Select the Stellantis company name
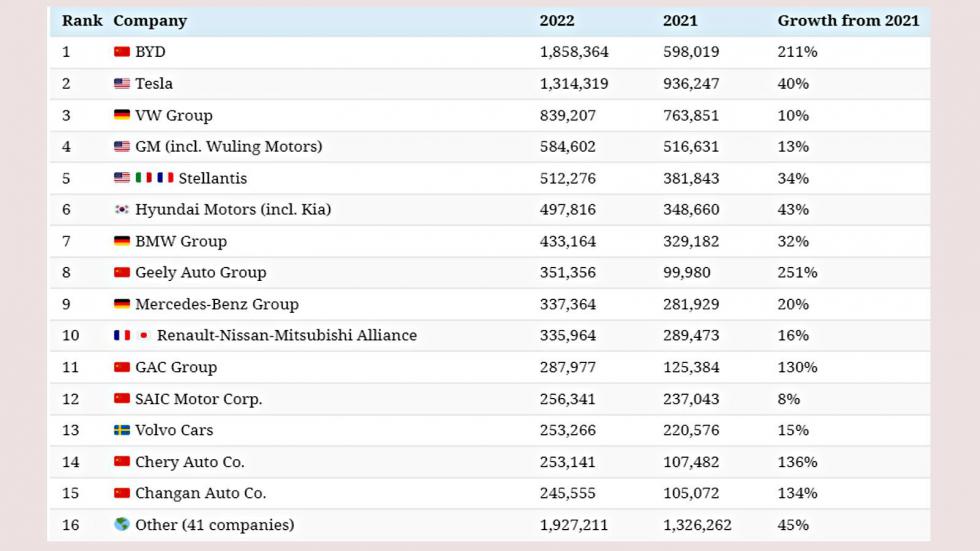Screen dimensions: 980x551 pos(212,178)
